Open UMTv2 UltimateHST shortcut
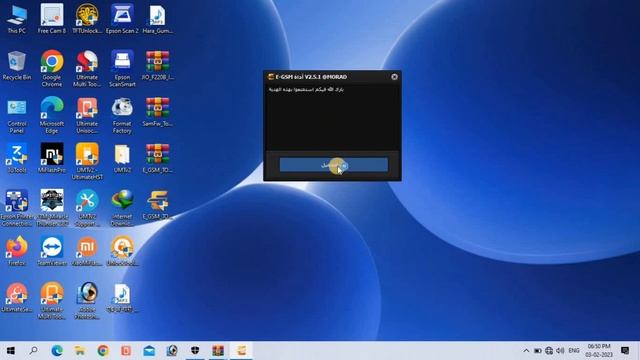The height and width of the screenshot is (360, 640). tap(87, 162)
